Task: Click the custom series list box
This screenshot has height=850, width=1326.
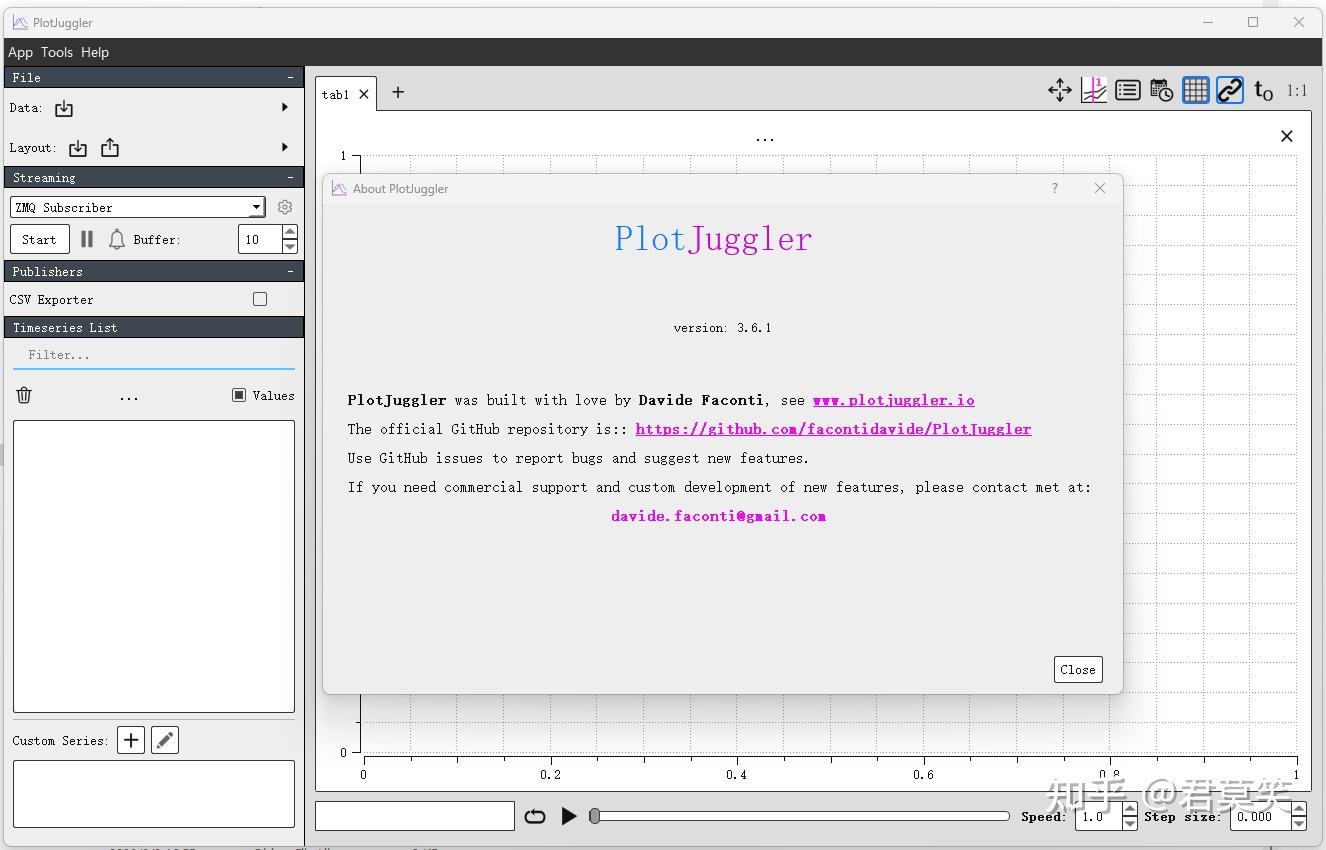Action: tap(154, 794)
